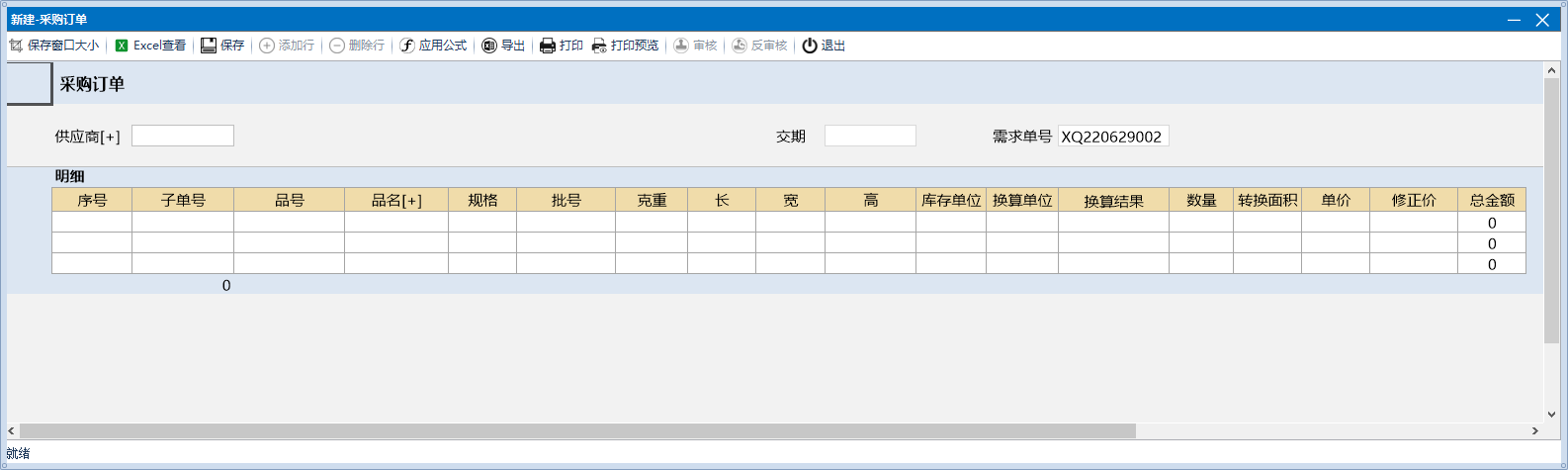
Task: Click the 品名[+] column header
Action: [x=395, y=200]
